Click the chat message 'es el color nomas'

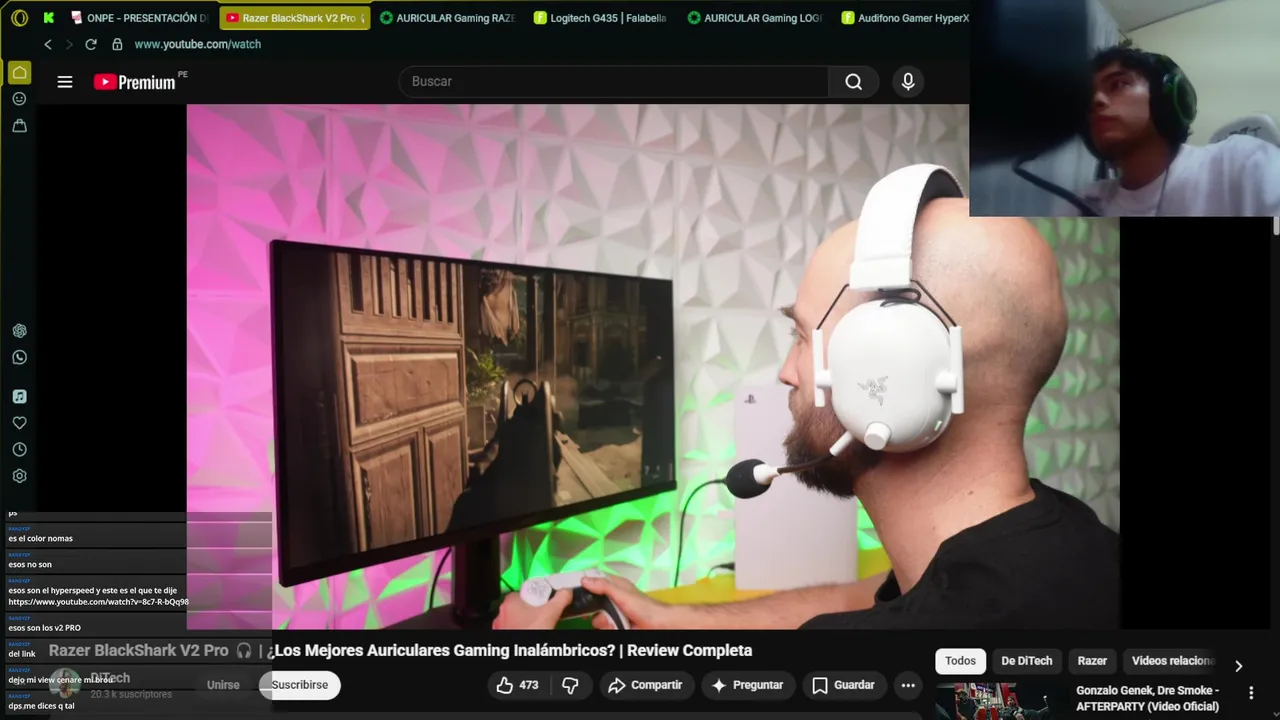coord(40,538)
